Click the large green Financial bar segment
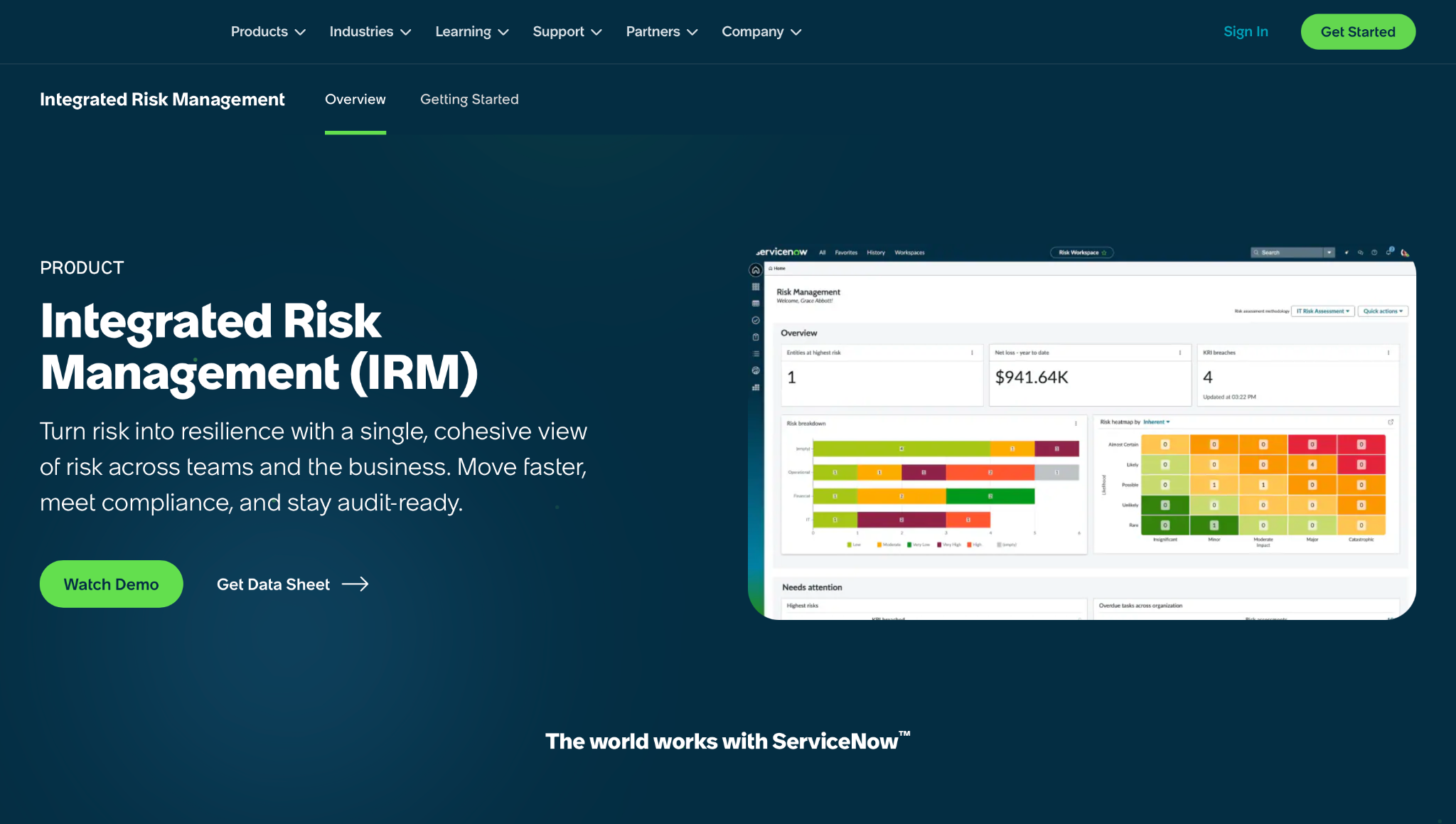The height and width of the screenshot is (824, 1456). pyautogui.click(x=990, y=496)
